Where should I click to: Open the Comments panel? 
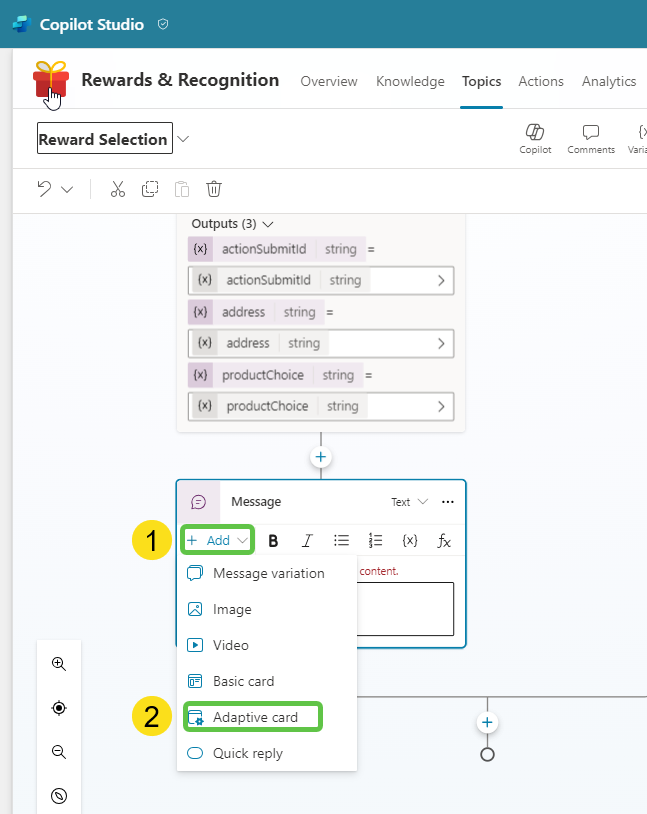pos(590,139)
